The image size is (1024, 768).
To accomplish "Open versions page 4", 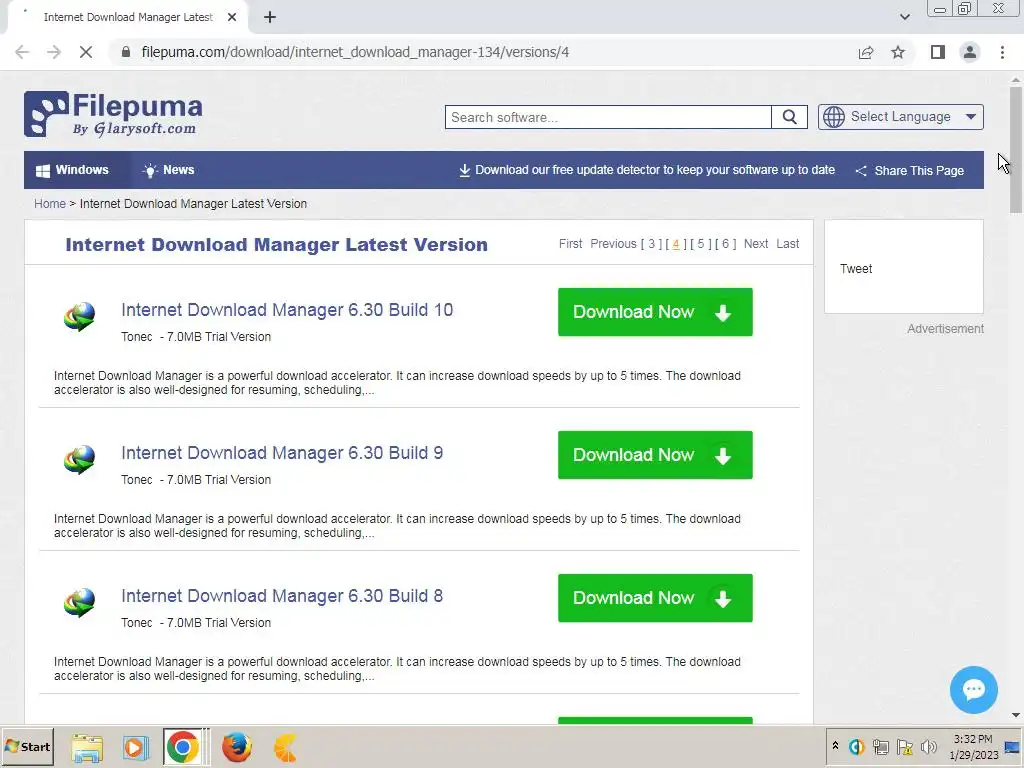I will 676,244.
